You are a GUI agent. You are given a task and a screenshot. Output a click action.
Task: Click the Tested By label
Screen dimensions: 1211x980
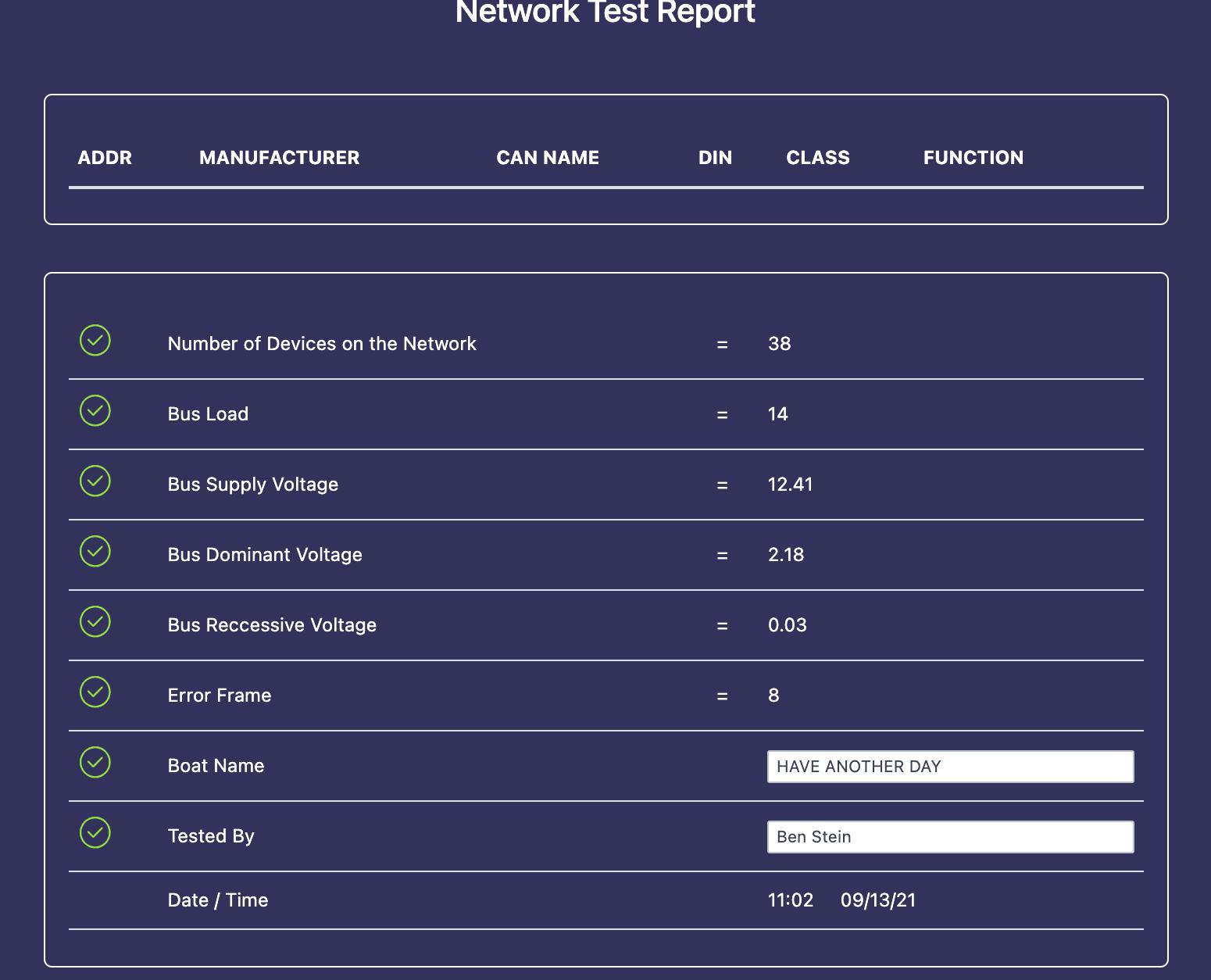coord(211,836)
